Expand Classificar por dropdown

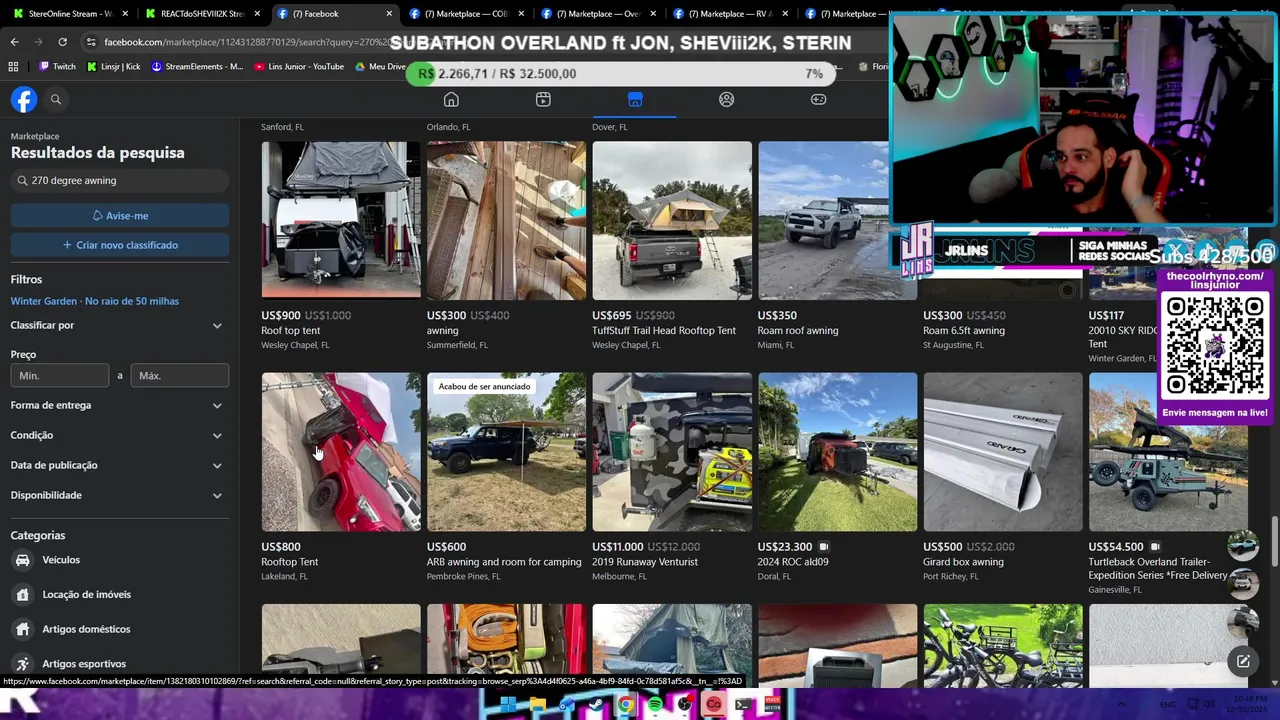(118, 325)
